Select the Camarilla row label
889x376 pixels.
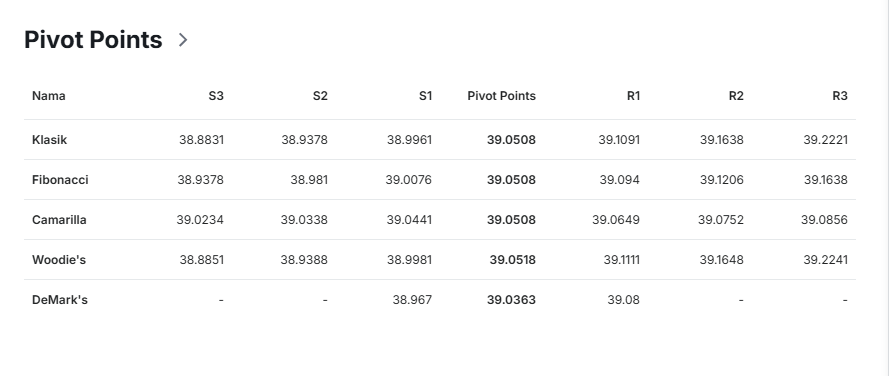pyautogui.click(x=59, y=219)
